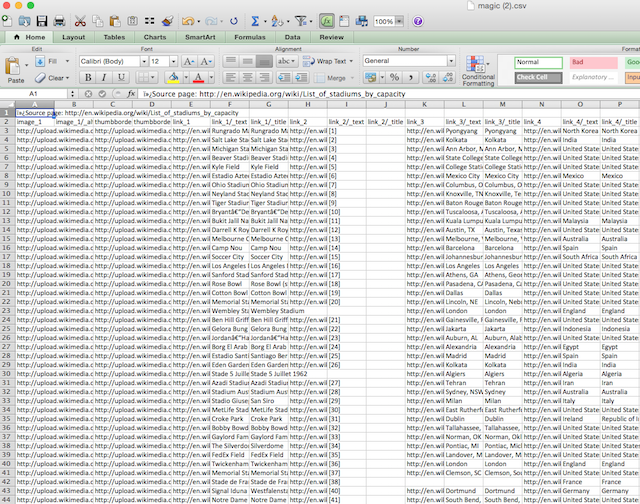
Task: Toggle Bold formatting
Action: point(88,77)
